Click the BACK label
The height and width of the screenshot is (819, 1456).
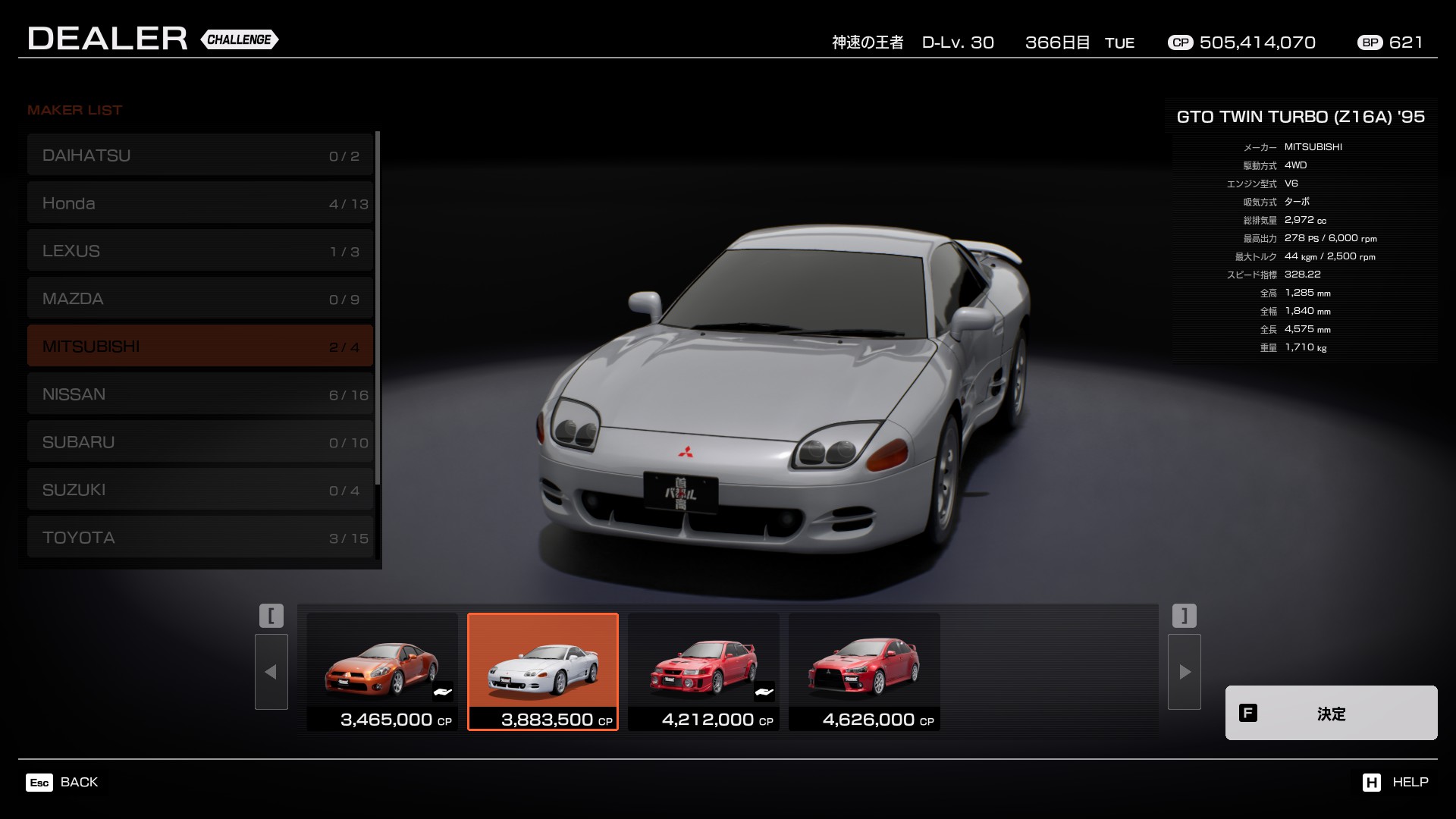click(79, 782)
